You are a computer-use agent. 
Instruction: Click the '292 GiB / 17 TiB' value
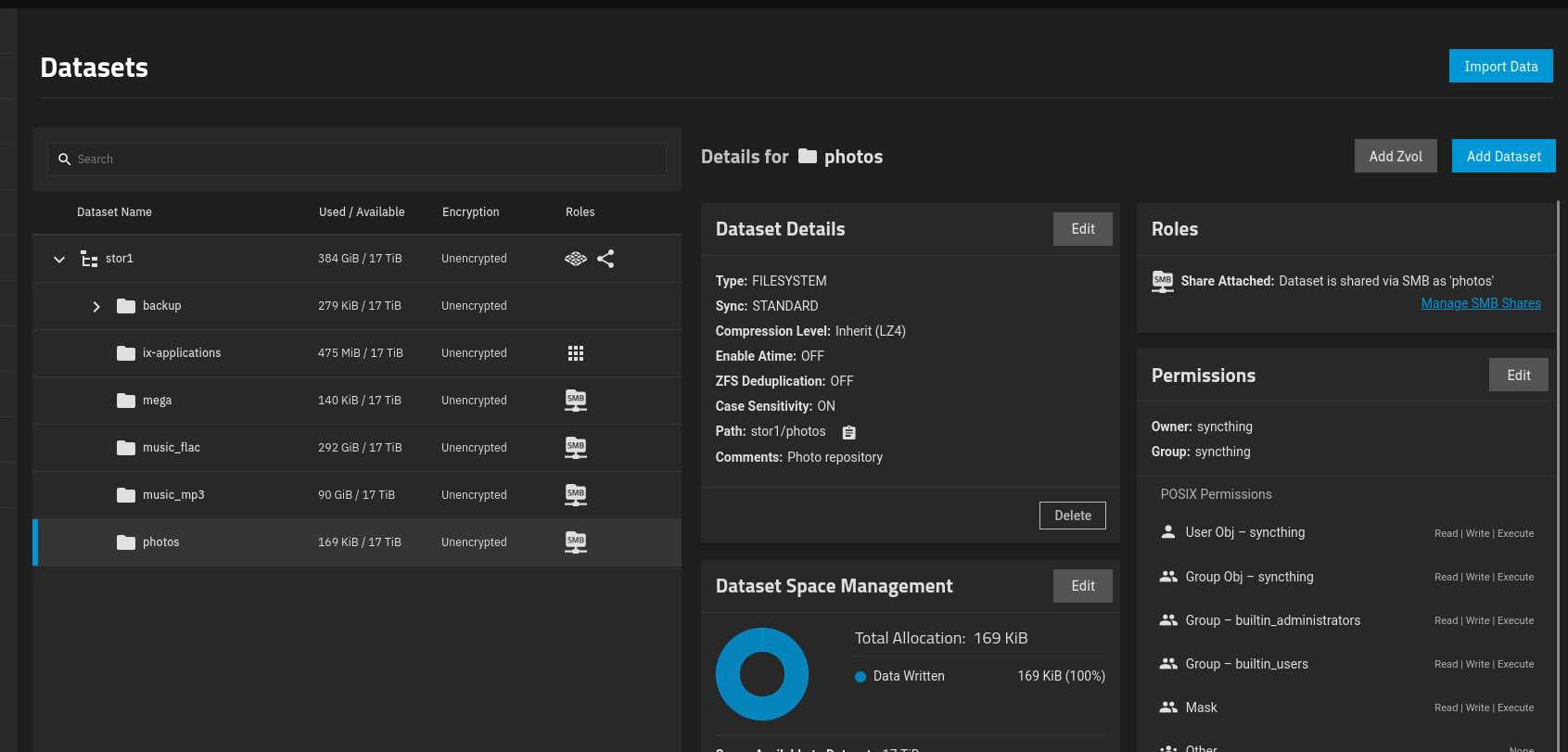[x=360, y=448]
